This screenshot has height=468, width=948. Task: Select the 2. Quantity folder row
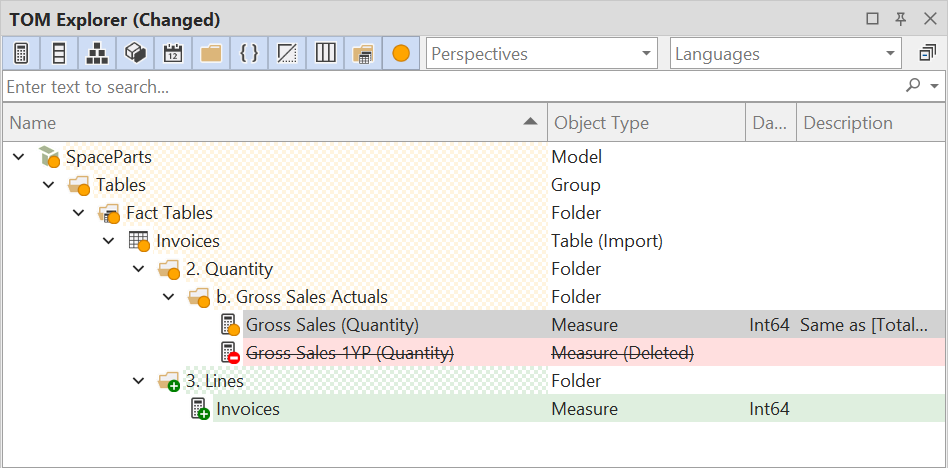tap(230, 269)
